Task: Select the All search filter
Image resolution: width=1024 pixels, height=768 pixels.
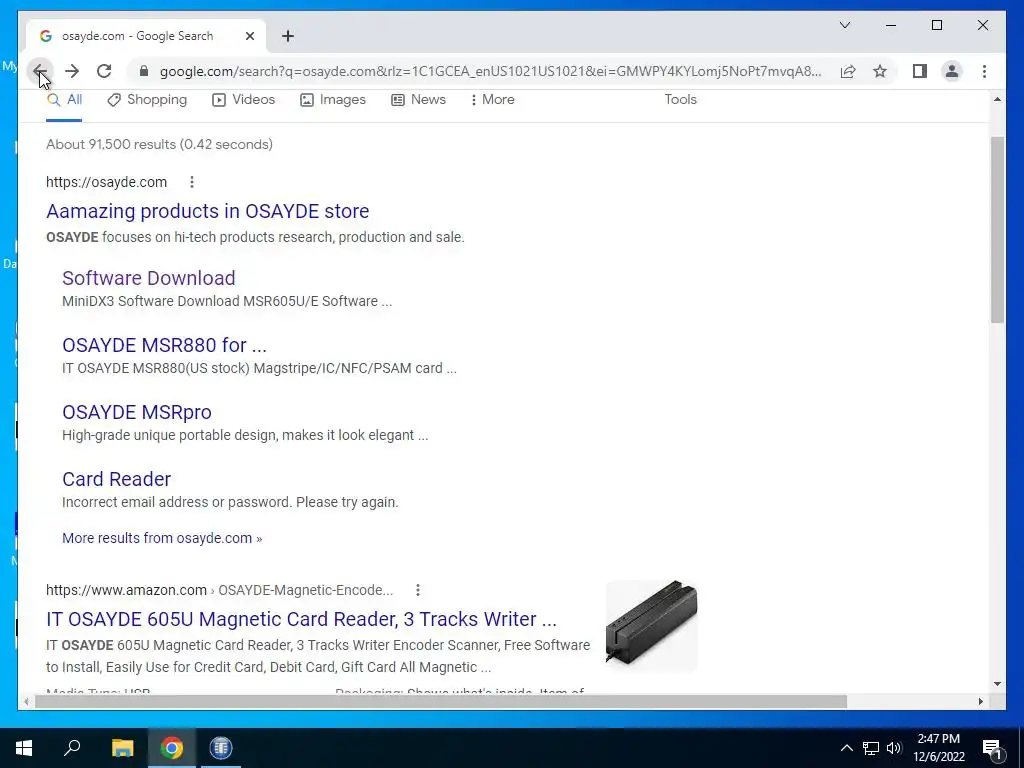Action: [65, 100]
